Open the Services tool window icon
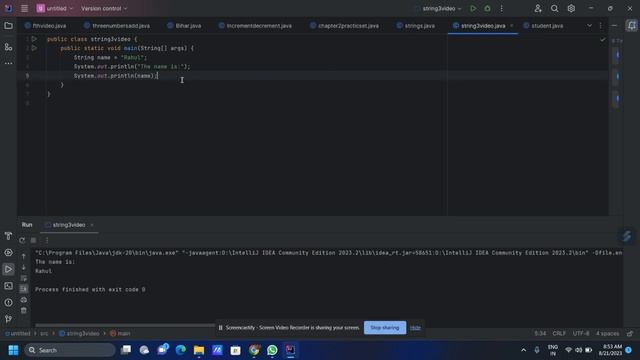Image resolution: width=640 pixels, height=360 pixels. tap(8, 253)
